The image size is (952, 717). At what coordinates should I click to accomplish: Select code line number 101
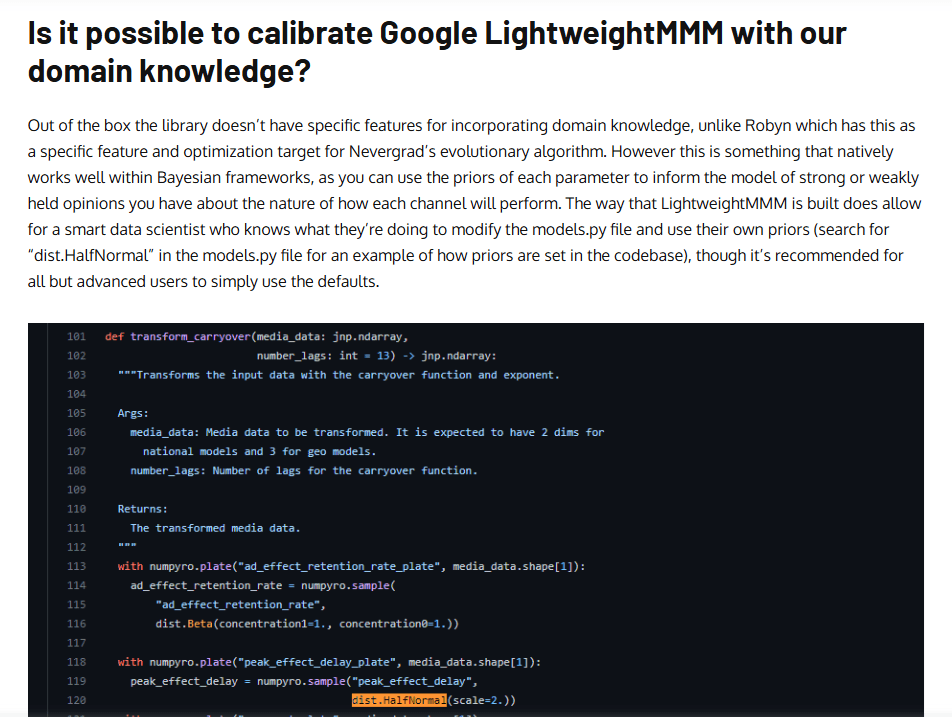click(x=76, y=336)
